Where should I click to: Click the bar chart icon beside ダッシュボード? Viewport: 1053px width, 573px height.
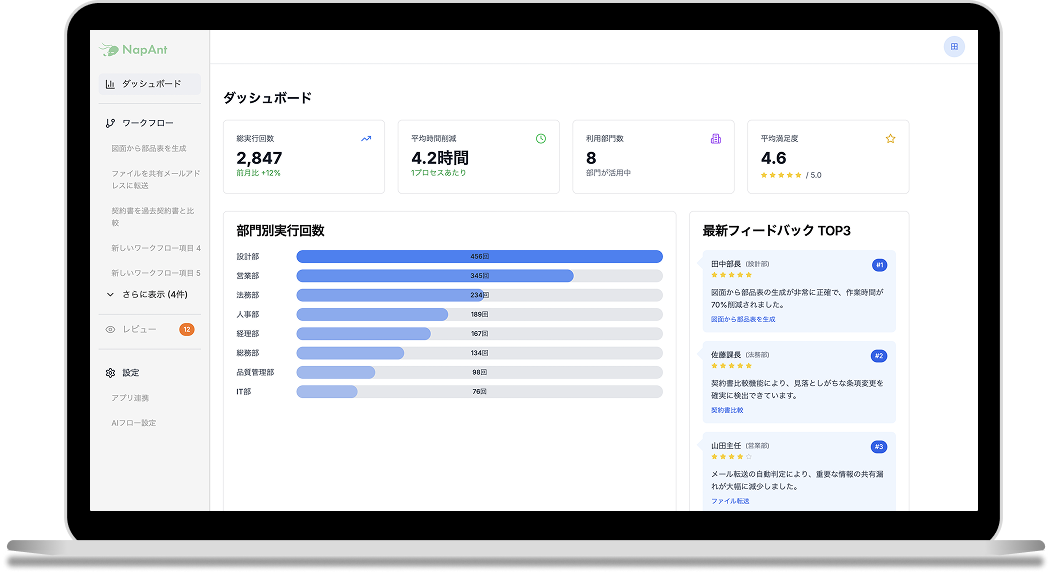pyautogui.click(x=110, y=84)
